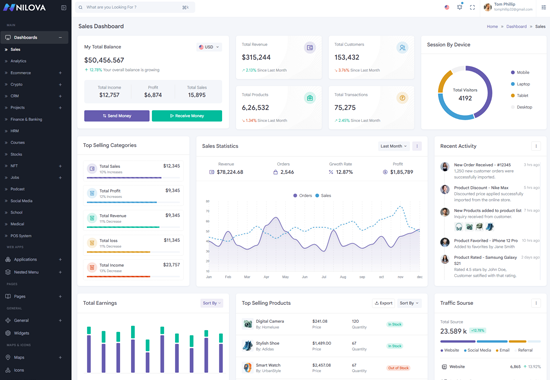Click the Applications sidebar icon

pos(8,259)
